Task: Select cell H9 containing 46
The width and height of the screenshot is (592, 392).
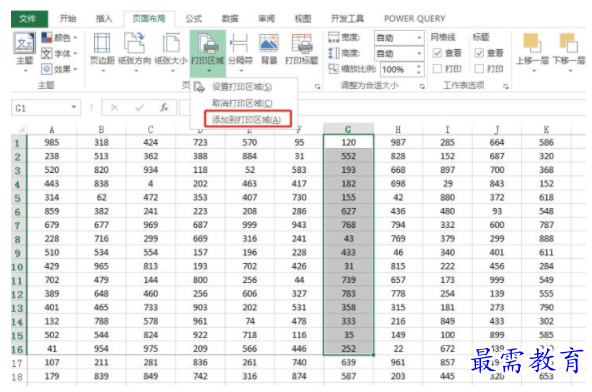Action: 398,252
